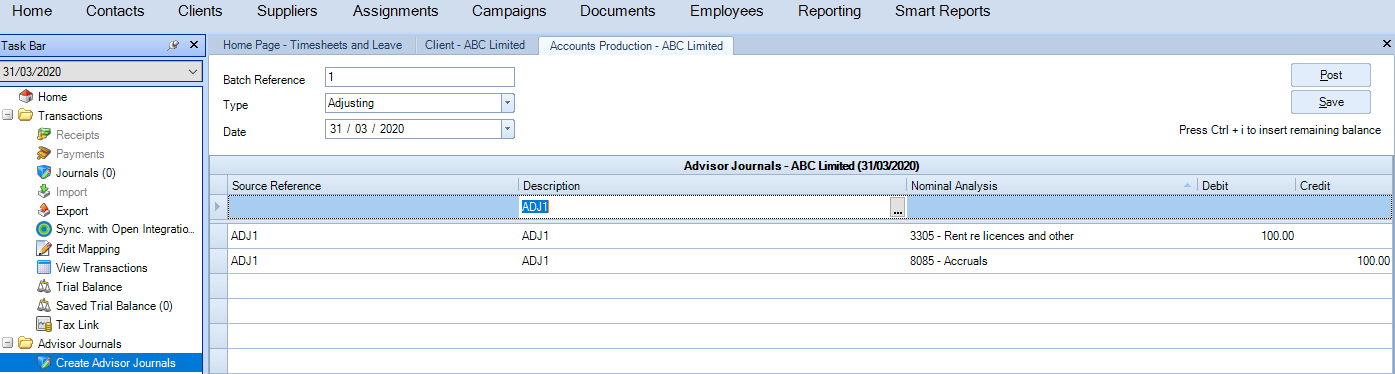The width and height of the screenshot is (1395, 374).
Task: Click the 3305 - Rent re licences and other cell
Action: pyautogui.click(x=1052, y=236)
